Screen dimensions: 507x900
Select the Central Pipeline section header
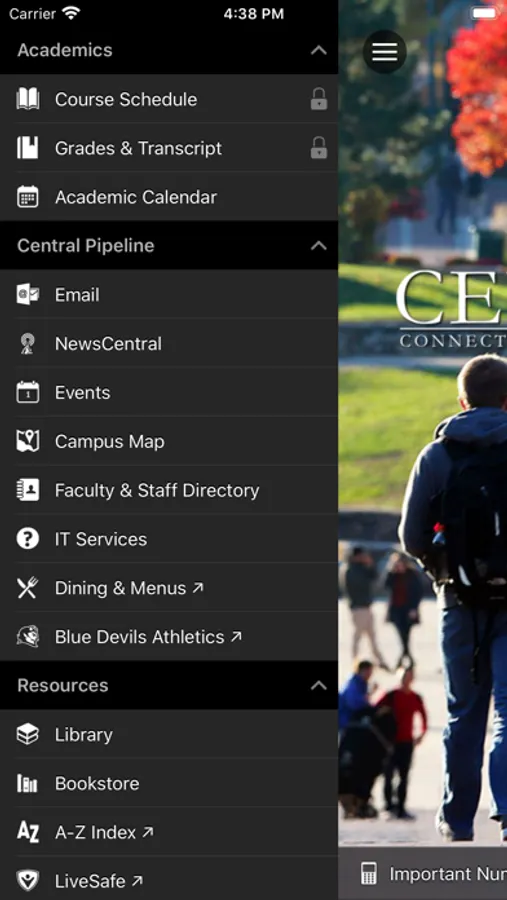169,245
